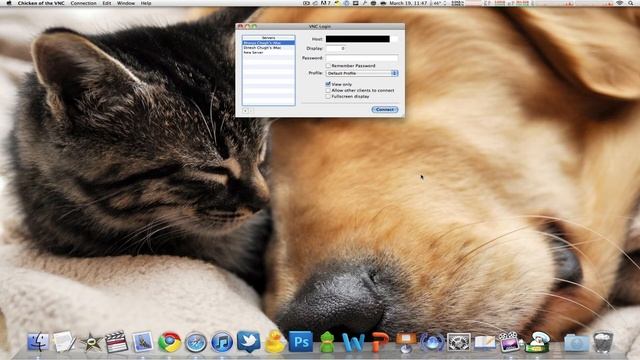640x360 pixels.
Task: Open the Default Profile dropdown
Action: coord(362,73)
